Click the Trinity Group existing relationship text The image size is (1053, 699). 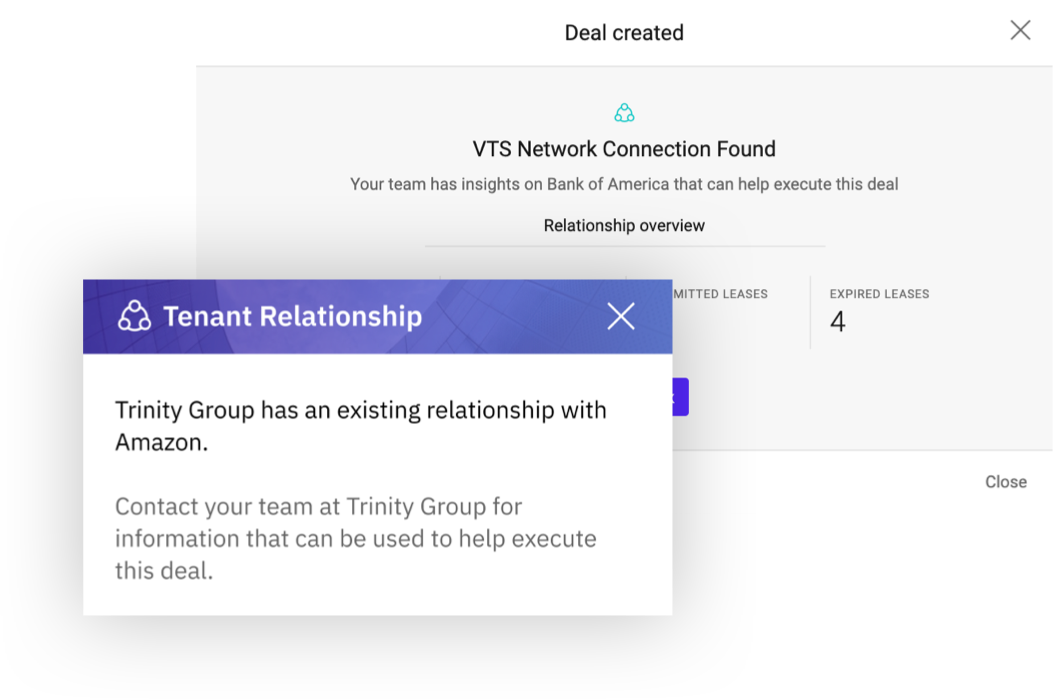point(361,426)
